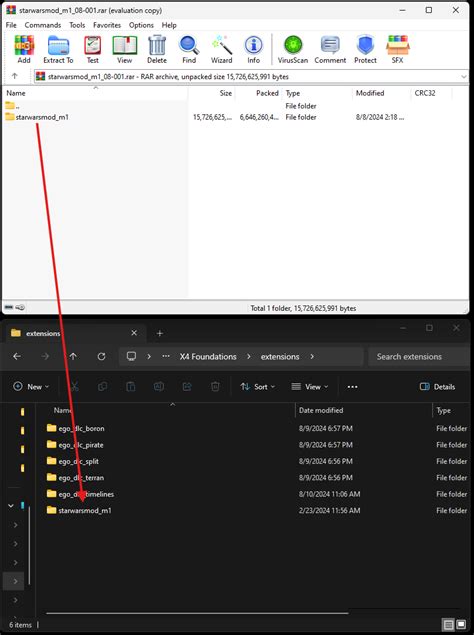
Task: Switch Explorer to details list view
Action: tap(448, 624)
